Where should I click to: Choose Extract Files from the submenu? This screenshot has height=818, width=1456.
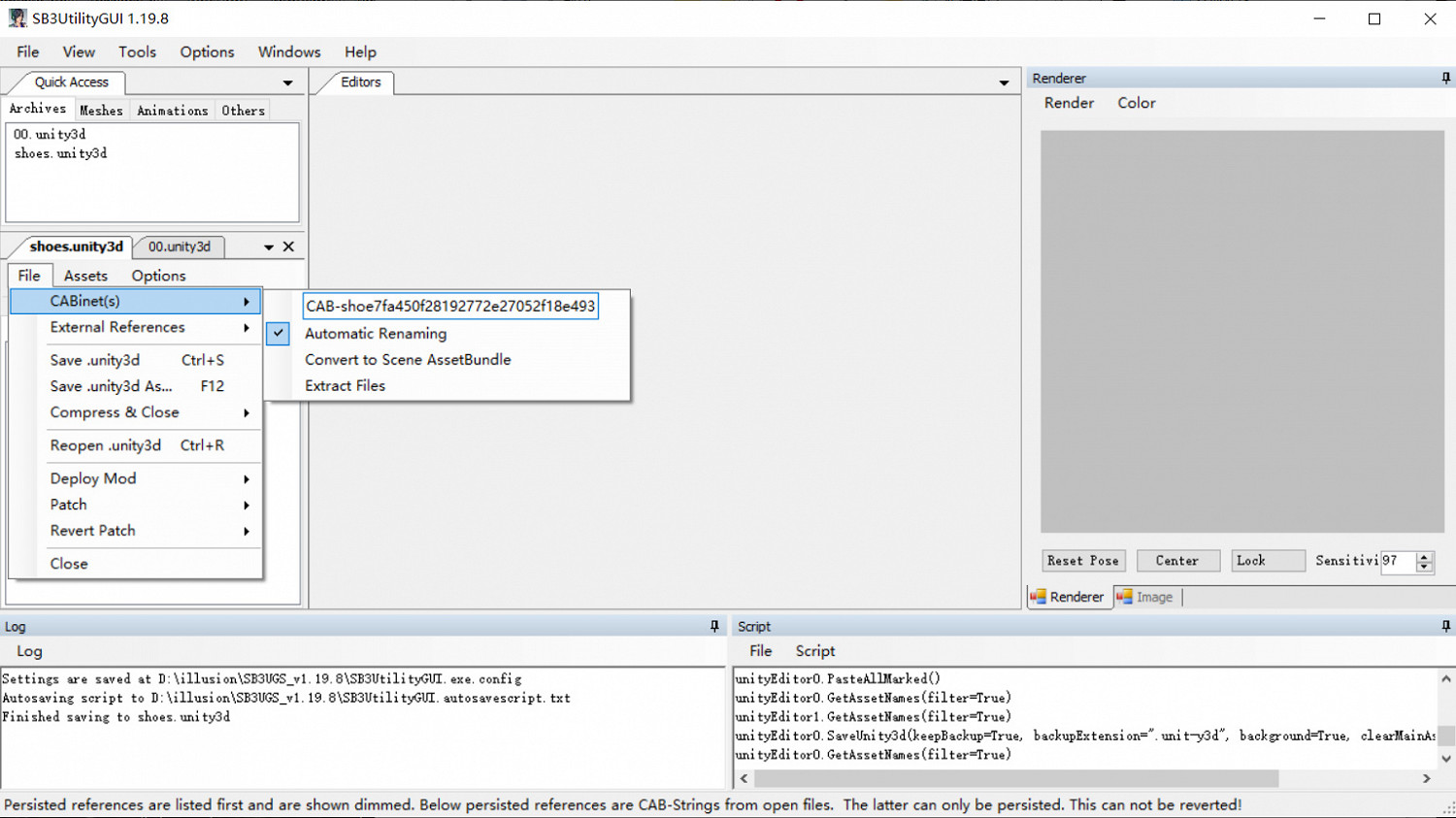point(345,385)
